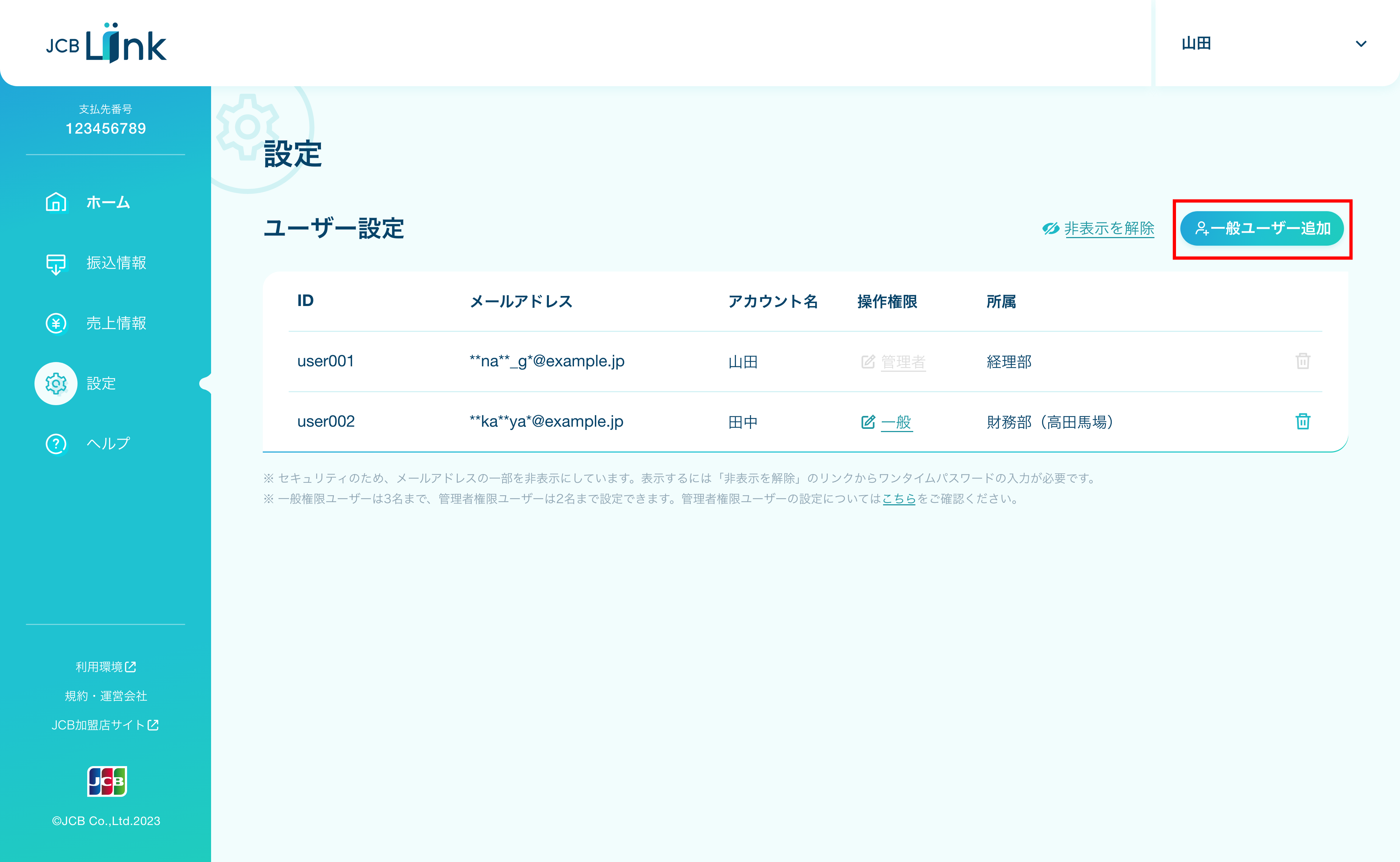Click the yen 売上情報 sales icon

coord(56,323)
